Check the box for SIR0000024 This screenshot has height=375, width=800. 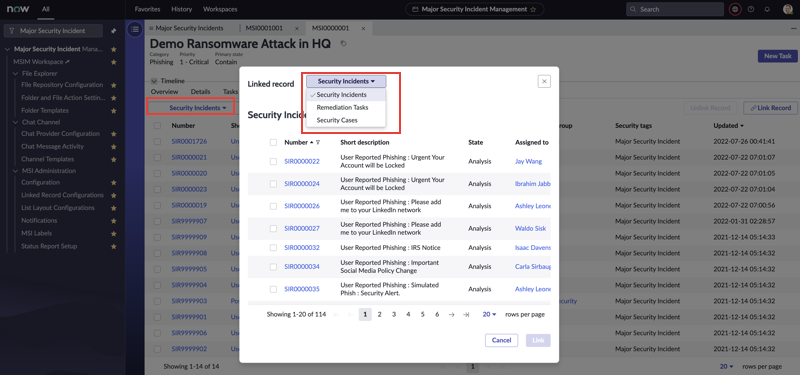pyautogui.click(x=273, y=184)
